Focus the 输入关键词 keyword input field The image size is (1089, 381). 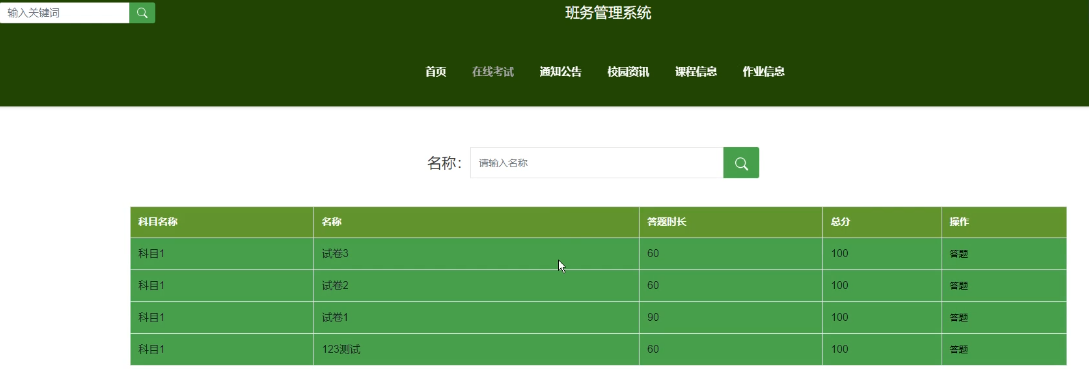(x=65, y=12)
